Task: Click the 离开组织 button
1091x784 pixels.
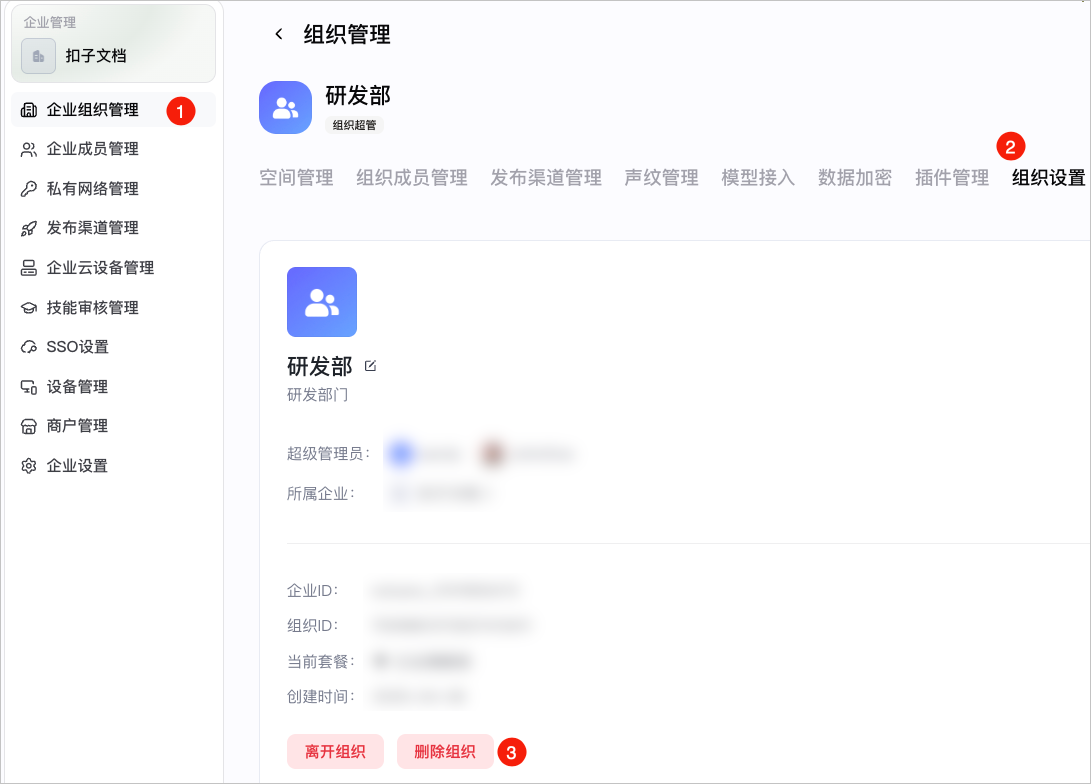Action: tap(335, 751)
